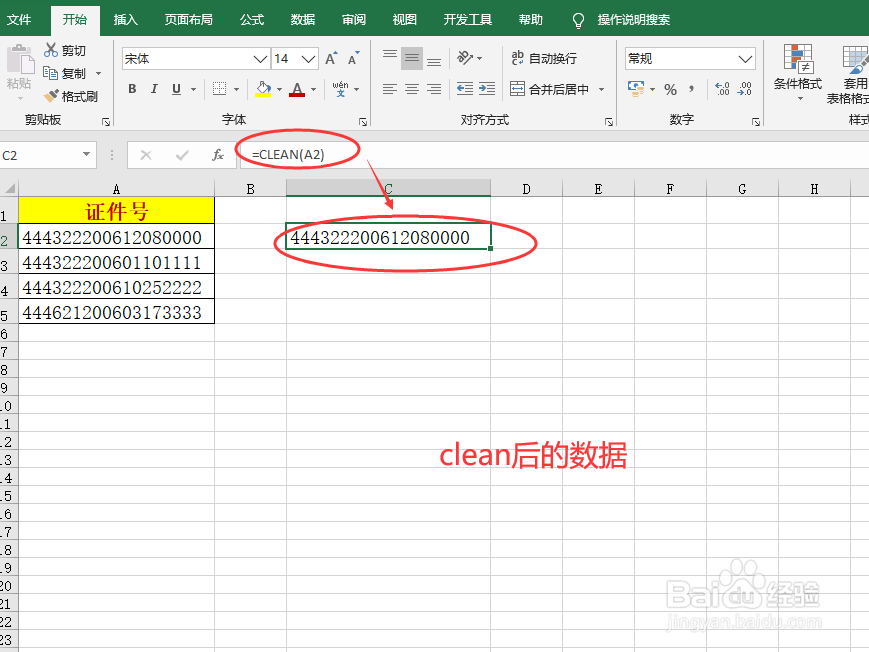Open the fill color dropdown arrow
This screenshot has width=869, height=652.
(278, 89)
